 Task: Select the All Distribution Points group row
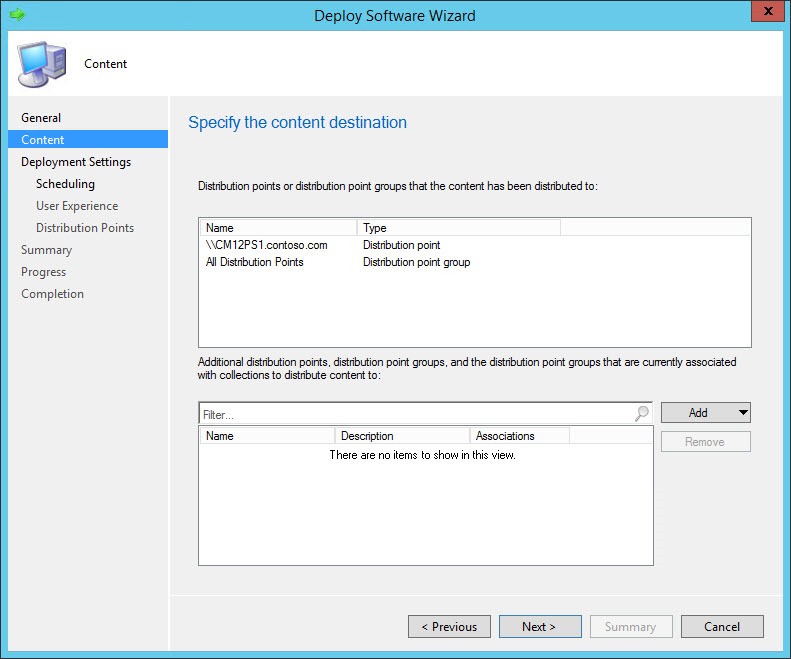pyautogui.click(x=254, y=262)
